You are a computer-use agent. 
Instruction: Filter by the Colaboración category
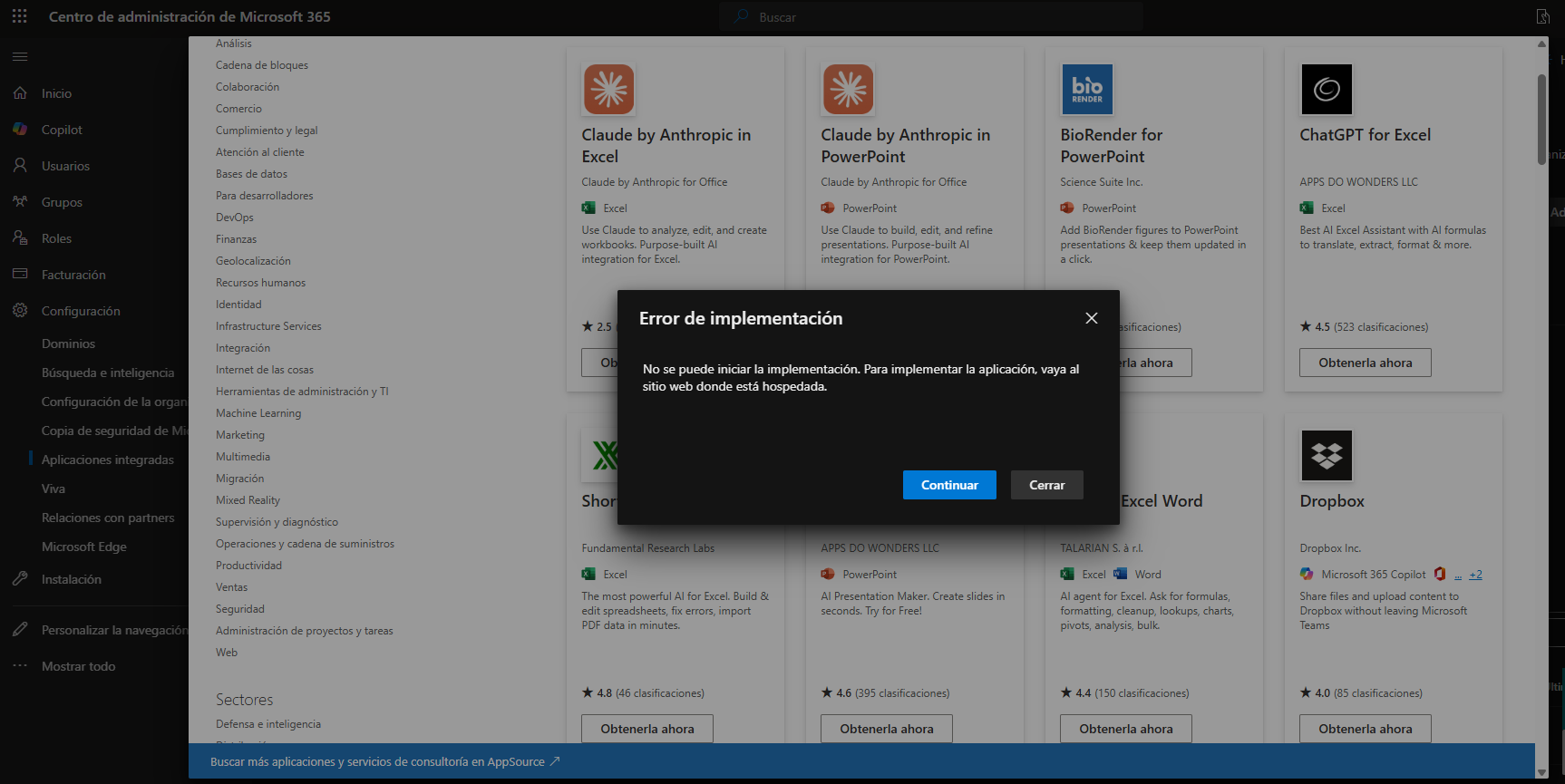[x=248, y=87]
